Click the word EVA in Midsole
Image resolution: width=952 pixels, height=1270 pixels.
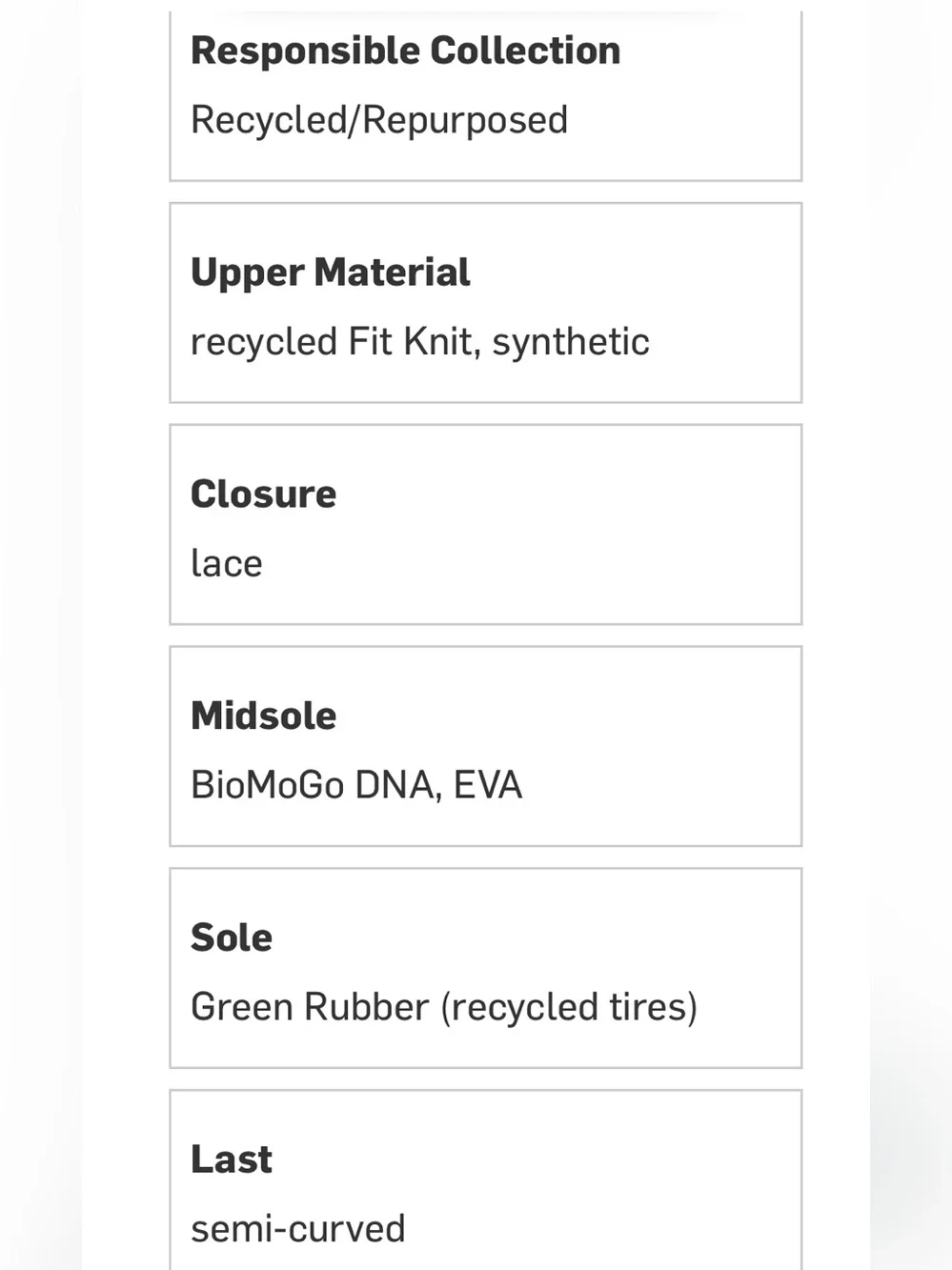coord(488,785)
